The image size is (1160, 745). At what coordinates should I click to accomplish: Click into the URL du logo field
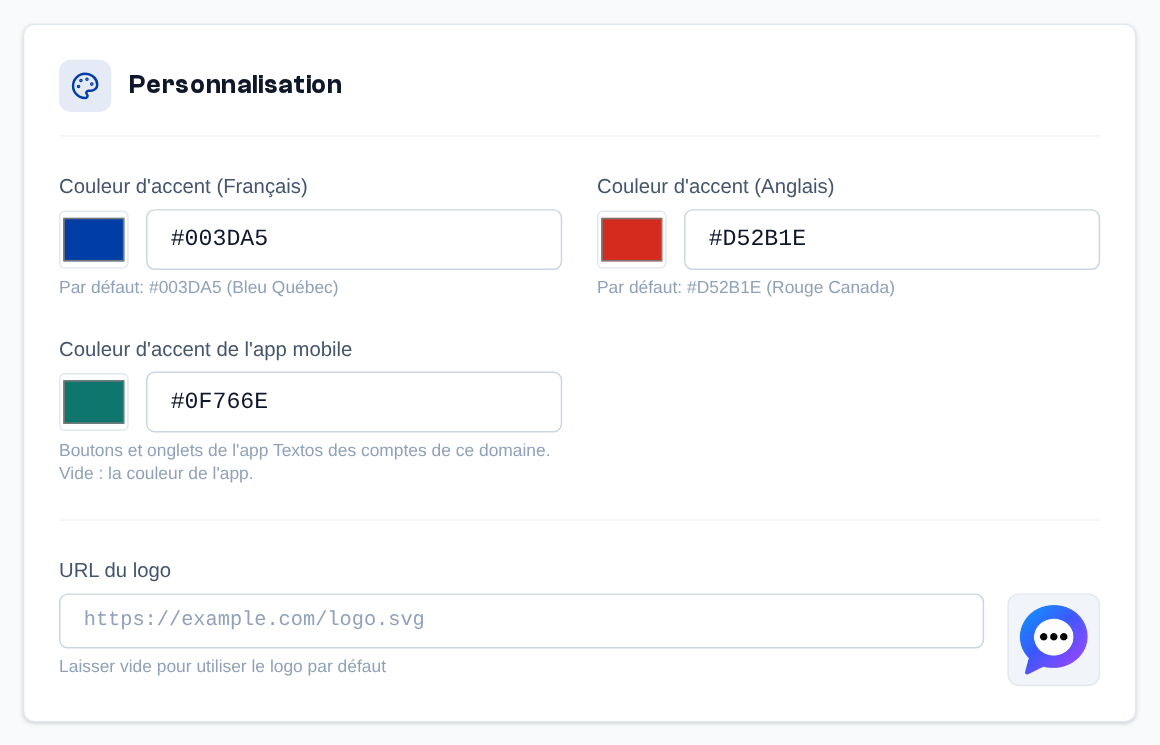pos(522,621)
